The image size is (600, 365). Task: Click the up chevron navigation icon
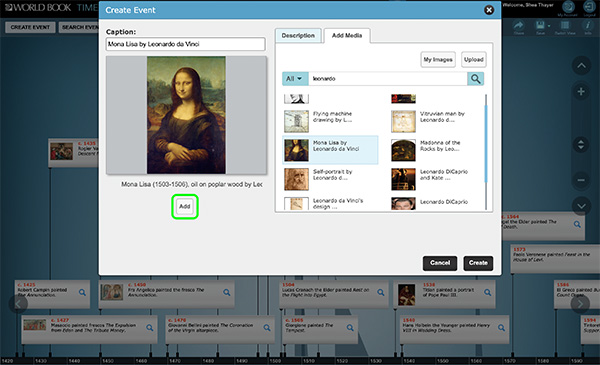pyautogui.click(x=581, y=66)
